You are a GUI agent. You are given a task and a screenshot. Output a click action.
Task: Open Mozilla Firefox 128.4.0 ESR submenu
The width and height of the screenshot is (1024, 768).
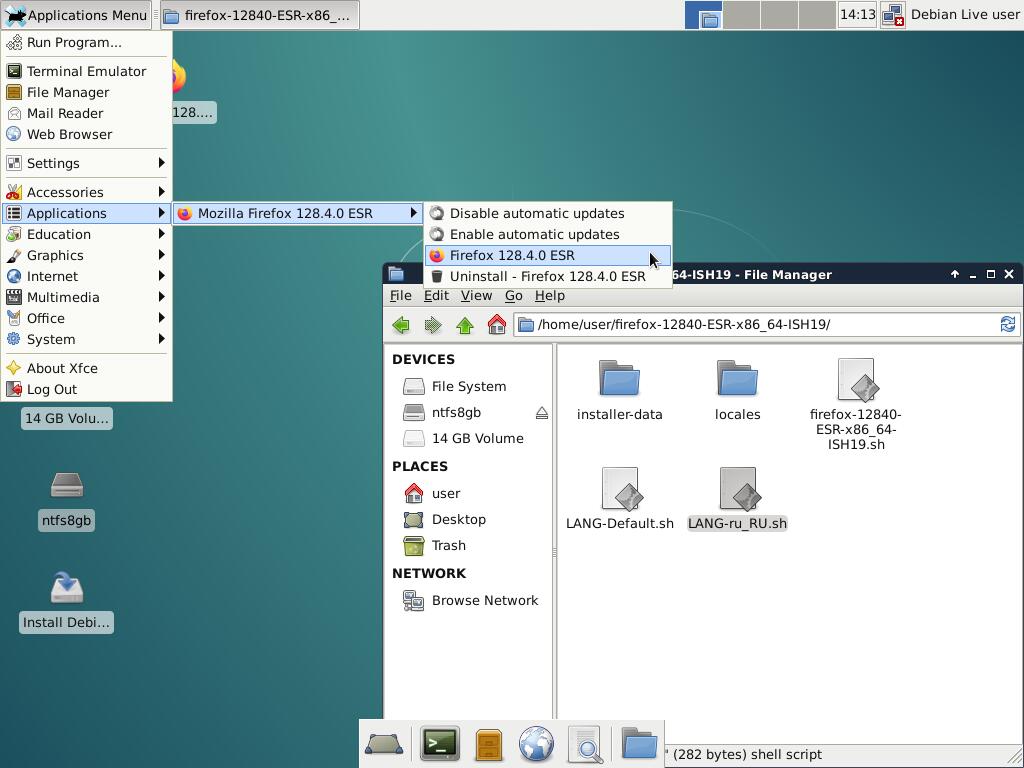click(297, 214)
